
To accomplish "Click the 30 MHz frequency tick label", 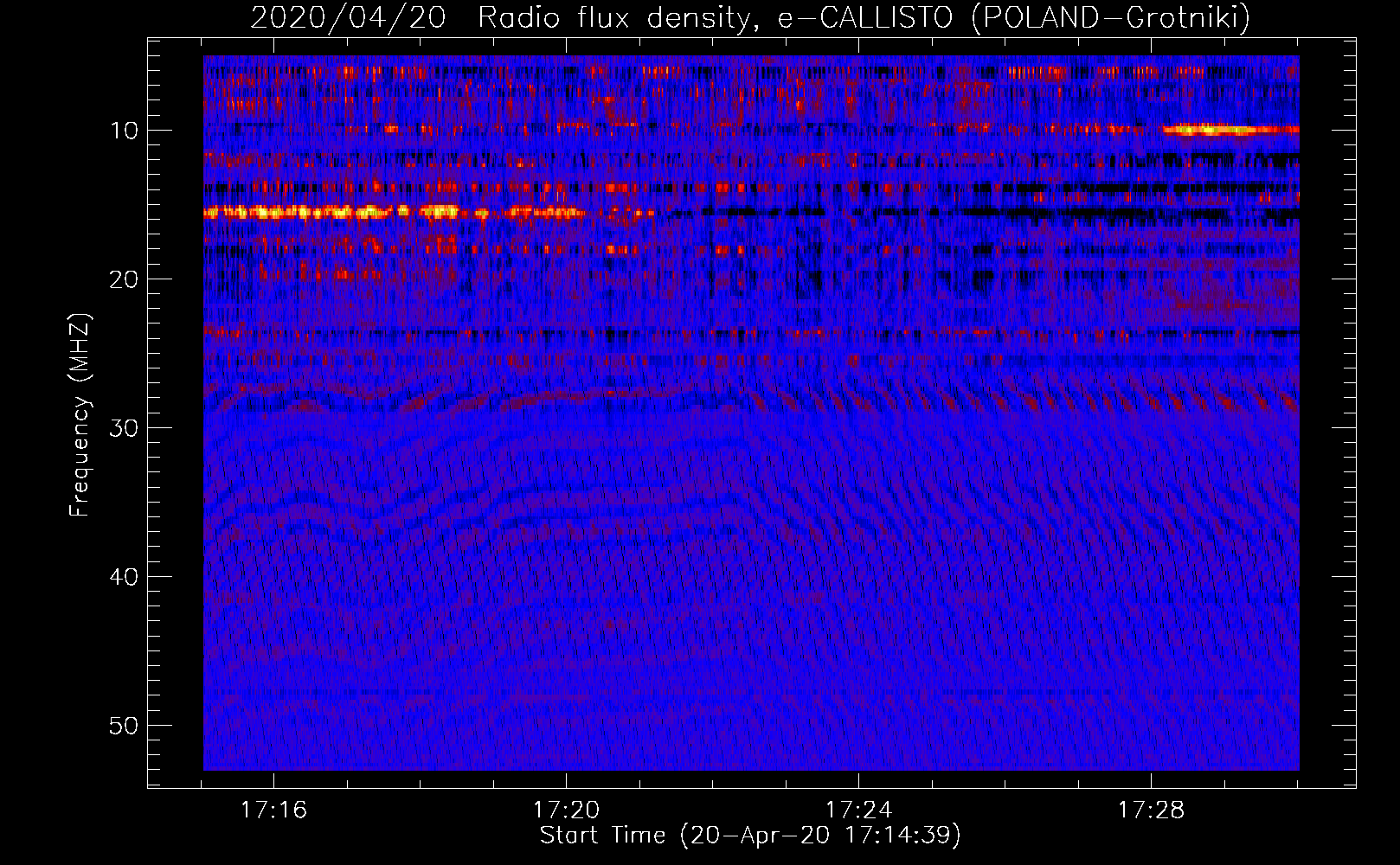I will [124, 428].
